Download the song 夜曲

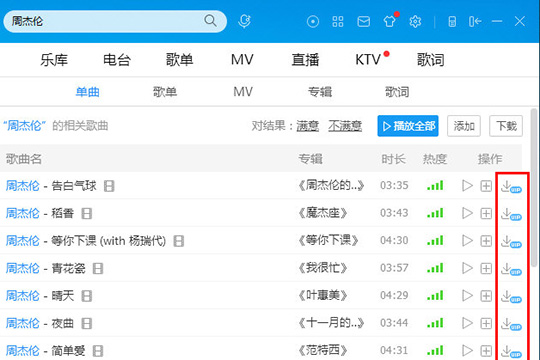pyautogui.click(x=511, y=324)
